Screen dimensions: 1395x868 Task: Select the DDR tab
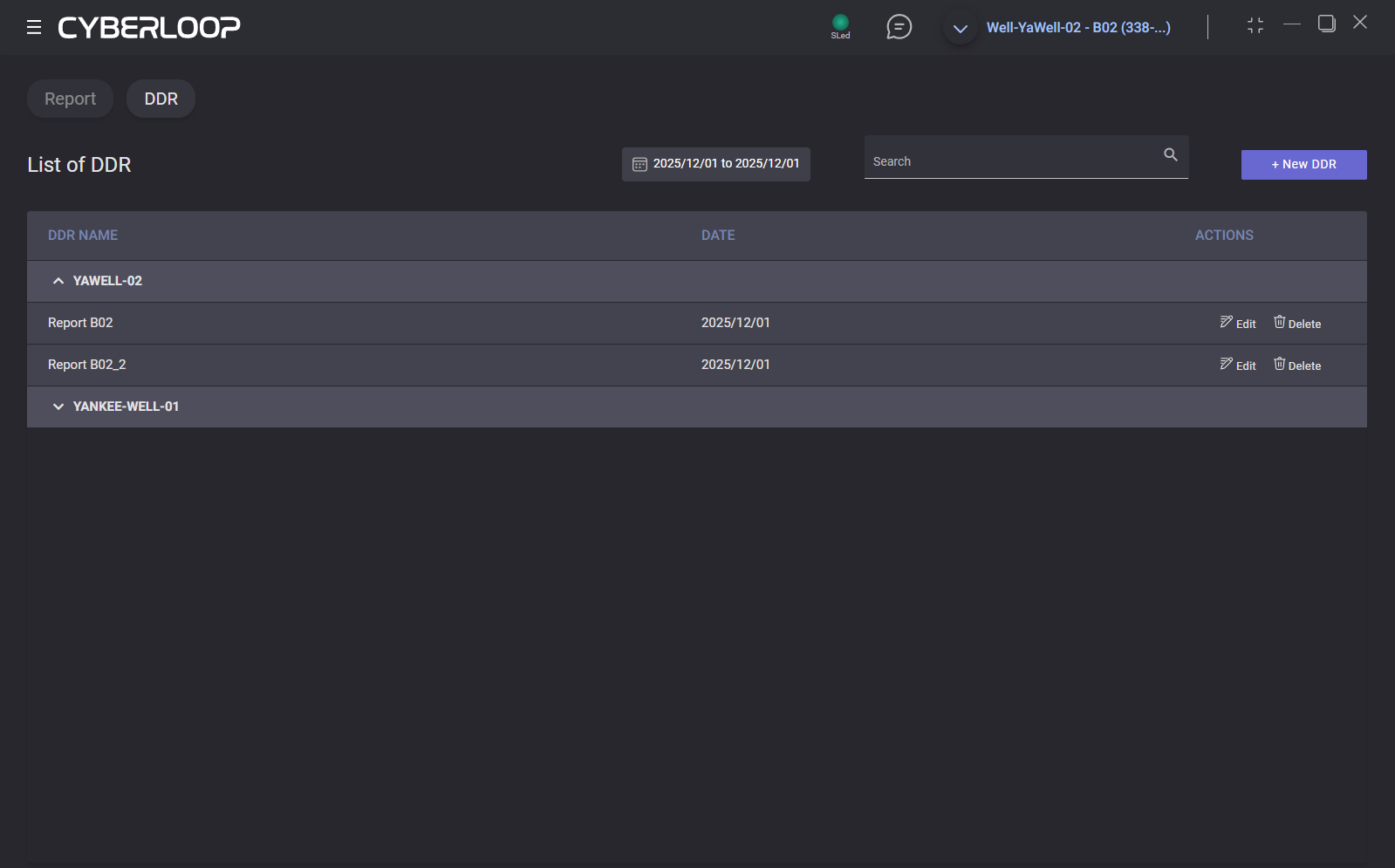(x=161, y=99)
